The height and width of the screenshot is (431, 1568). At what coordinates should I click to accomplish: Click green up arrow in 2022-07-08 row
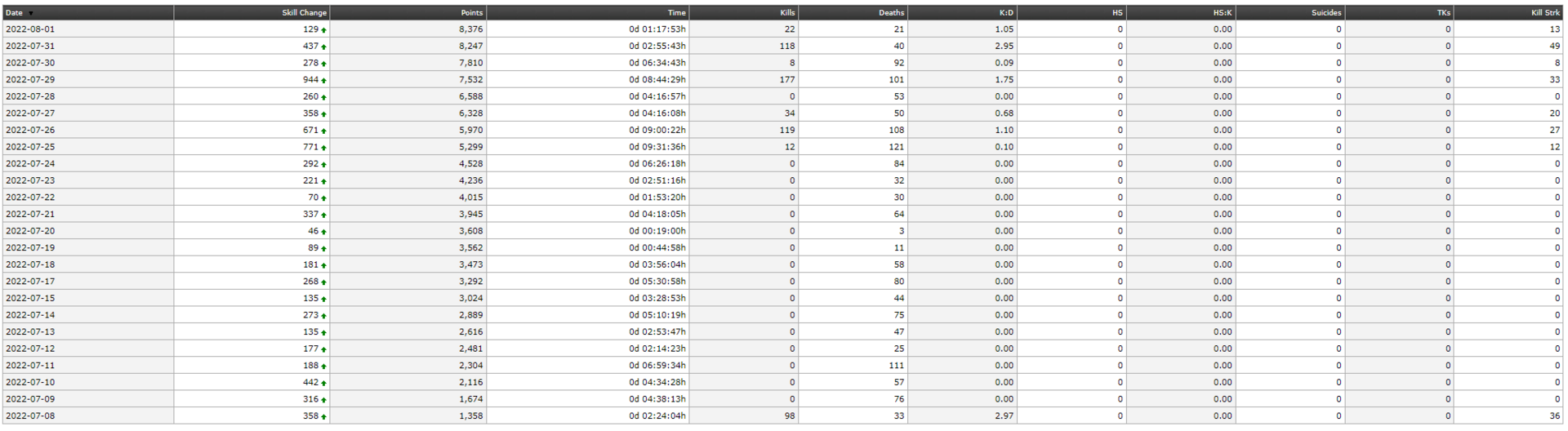(323, 417)
